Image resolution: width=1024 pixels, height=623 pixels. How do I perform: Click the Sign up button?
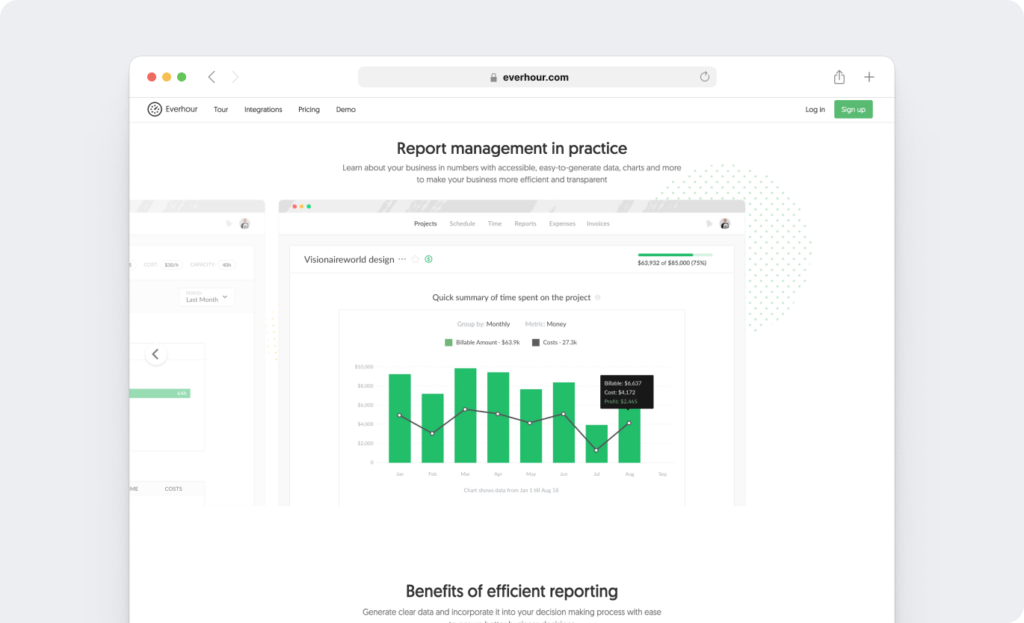(853, 109)
